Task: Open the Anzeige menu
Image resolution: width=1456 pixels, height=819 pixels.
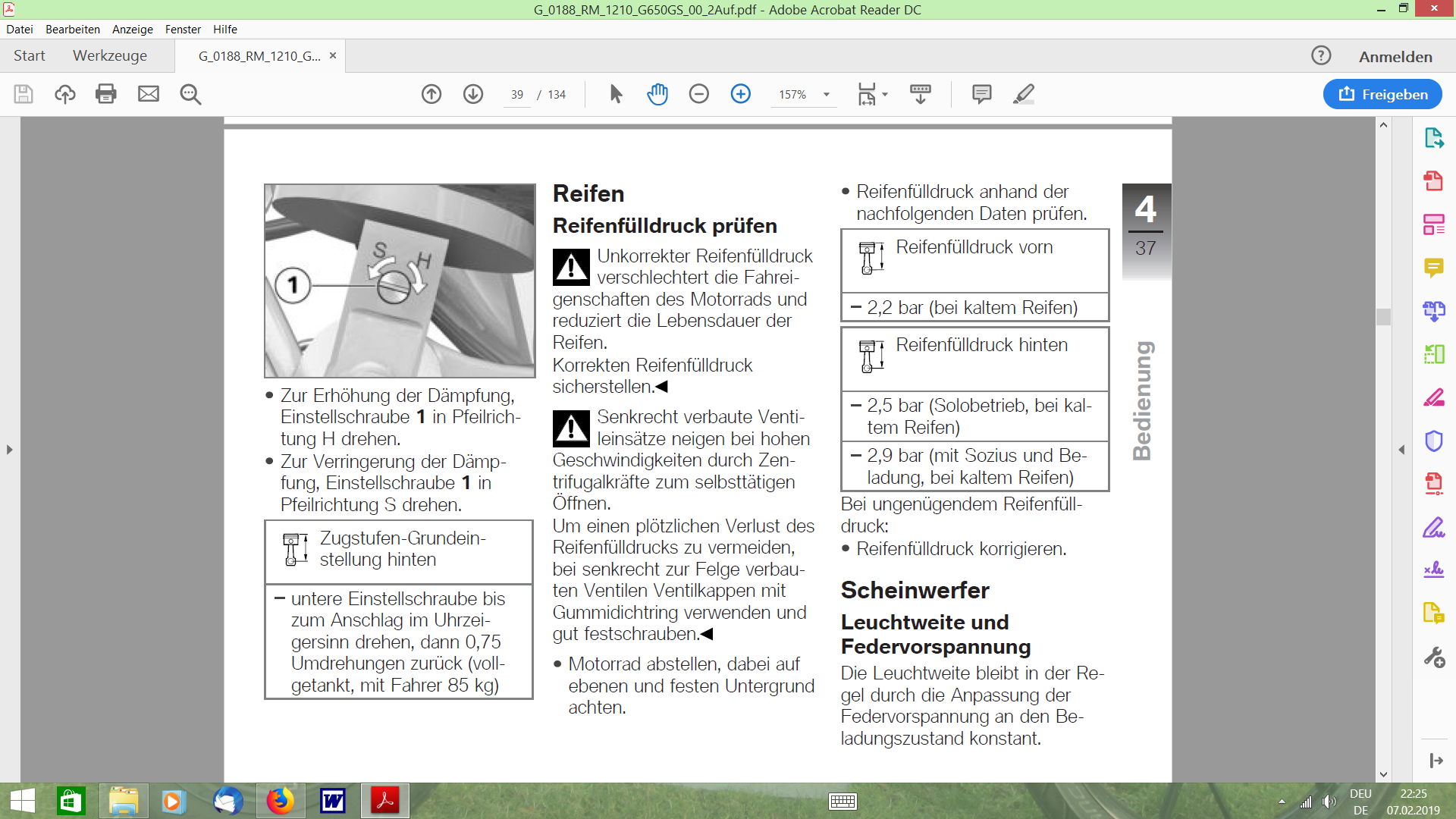Action: point(132,29)
